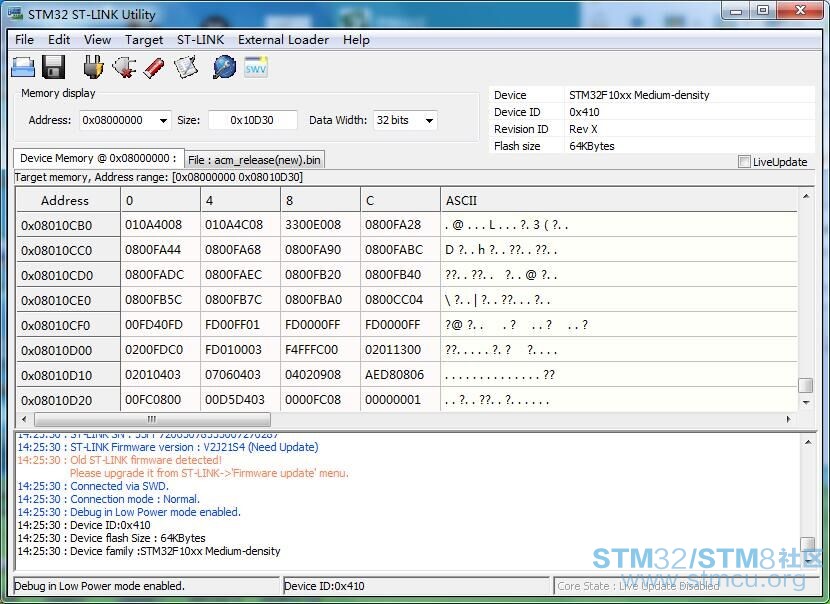830x604 pixels.
Task: Click log line 'Device flash Size : 64KBytes'
Action: 138,538
